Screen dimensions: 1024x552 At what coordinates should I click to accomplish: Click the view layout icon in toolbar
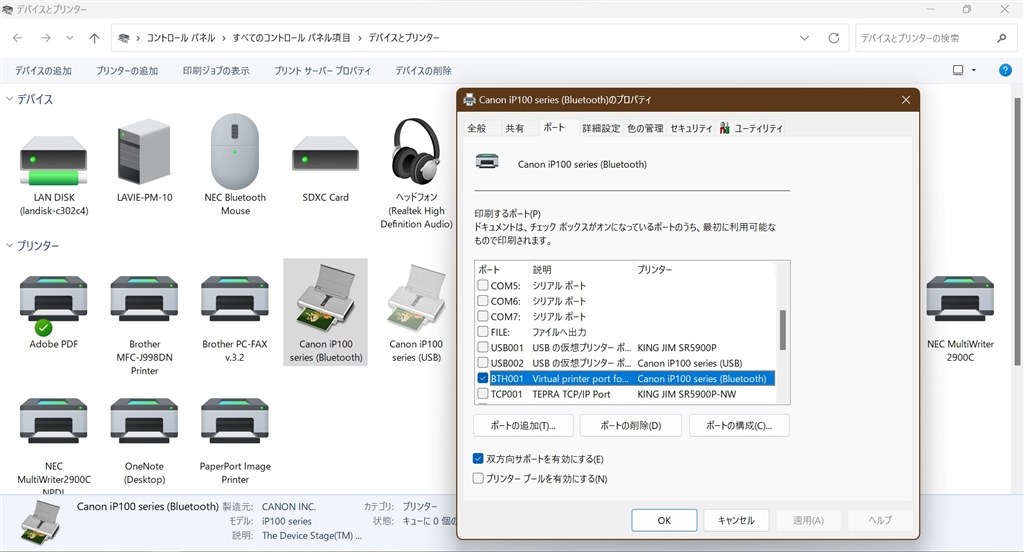coord(958,70)
